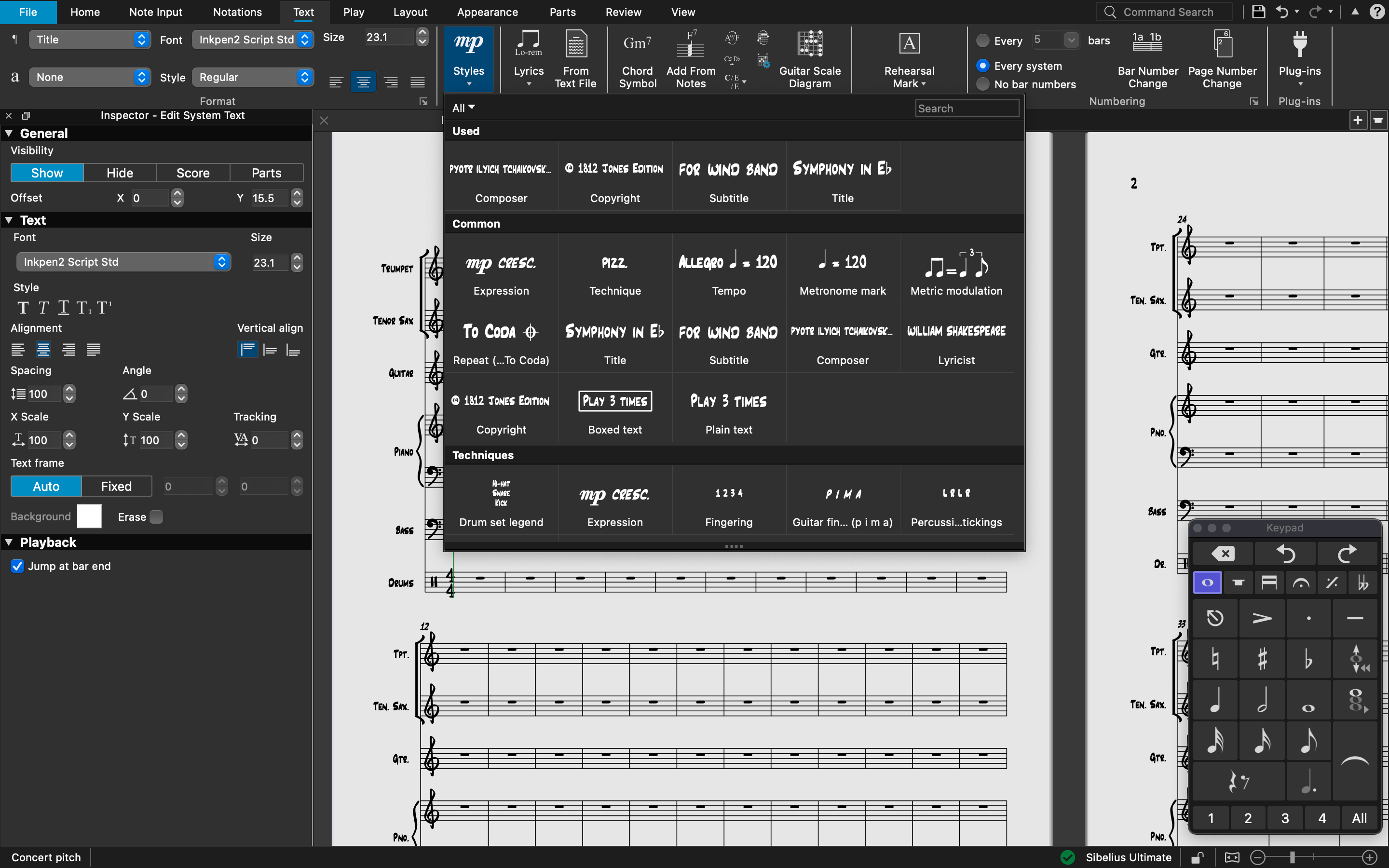Collapse the Playback section
Screen dimensions: 1389x868
pyautogui.click(x=9, y=542)
